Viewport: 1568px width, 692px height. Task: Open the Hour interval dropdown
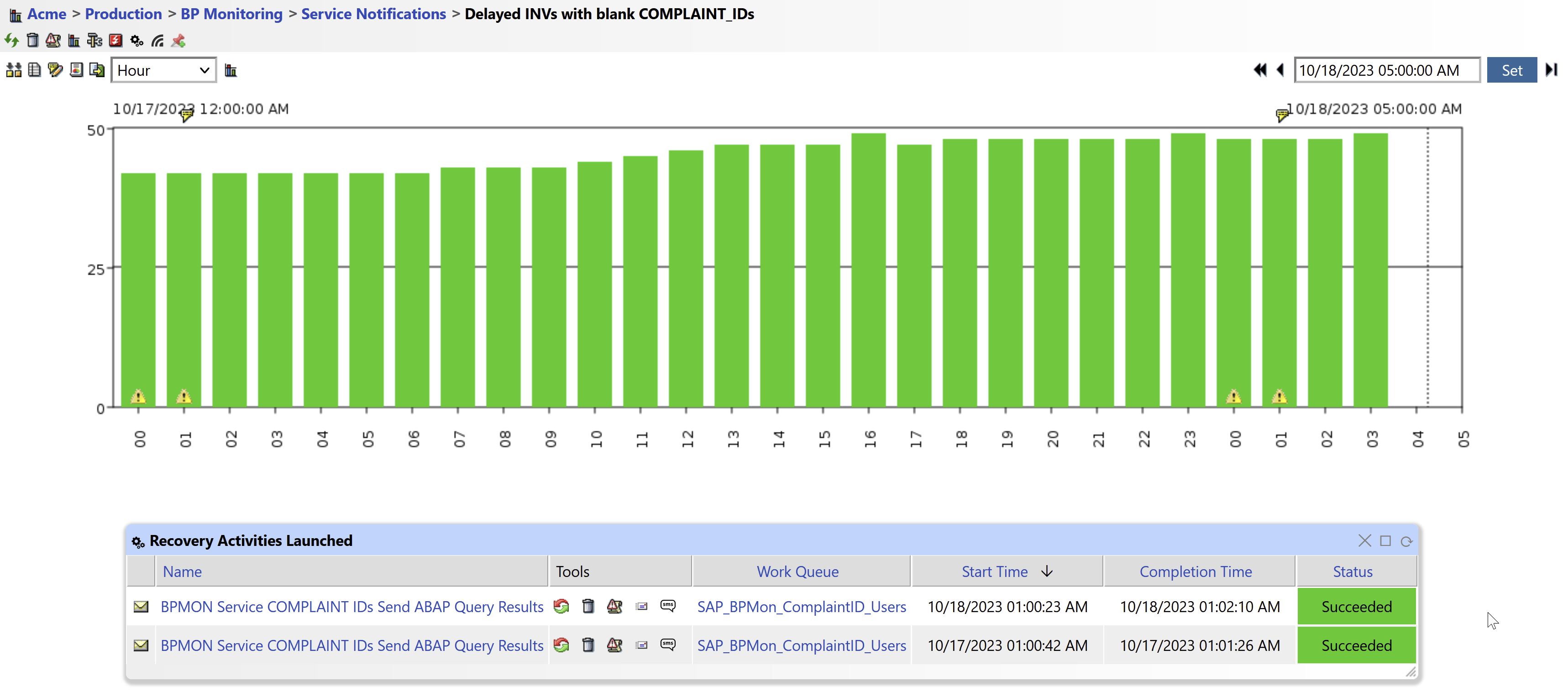coord(163,70)
